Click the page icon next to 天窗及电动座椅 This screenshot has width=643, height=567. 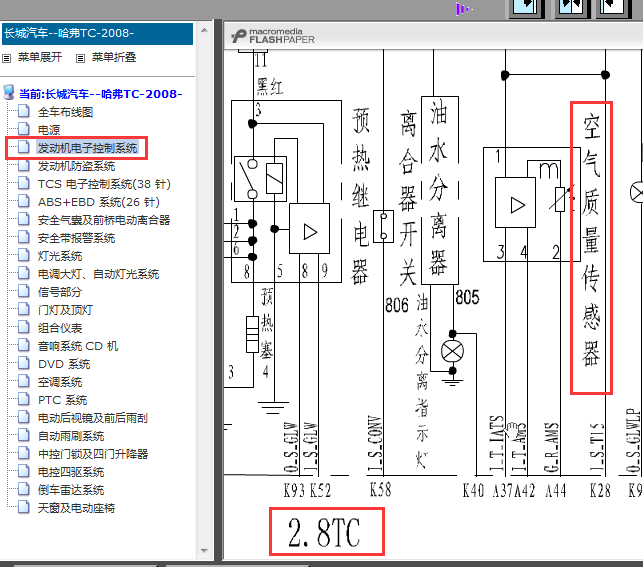pos(24,508)
